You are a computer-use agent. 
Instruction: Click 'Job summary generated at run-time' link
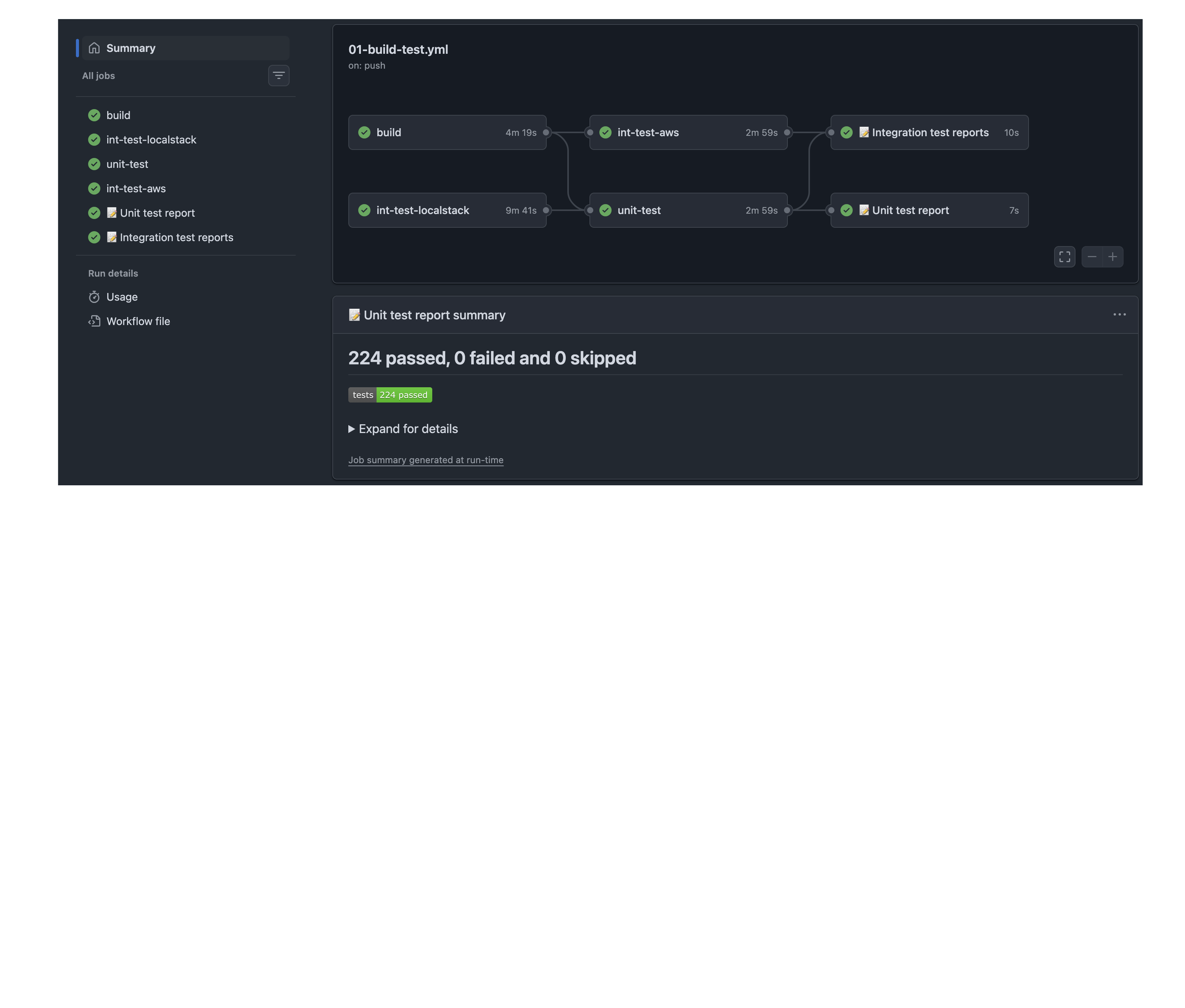click(426, 460)
